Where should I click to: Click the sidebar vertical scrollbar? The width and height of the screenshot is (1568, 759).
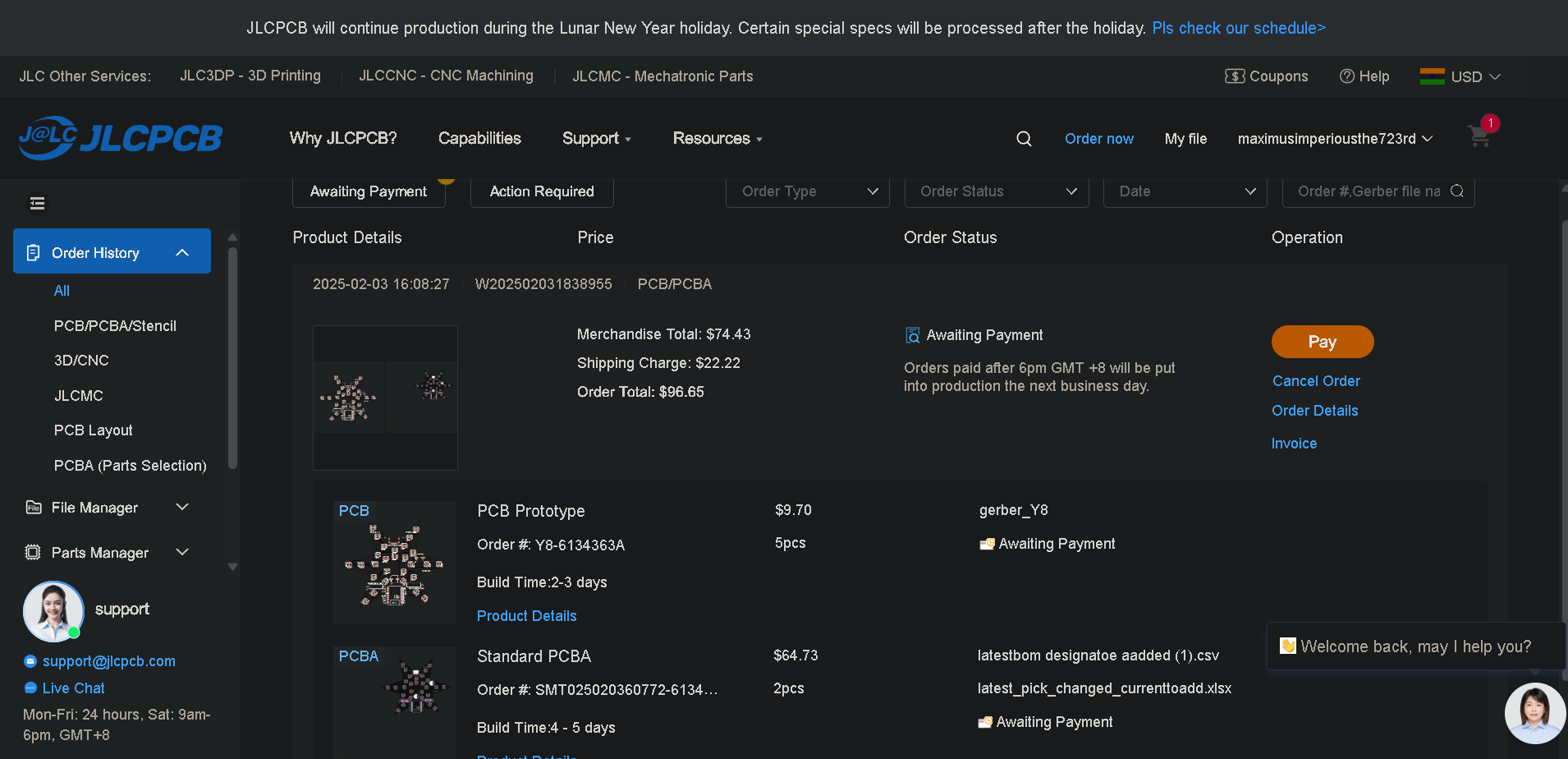click(x=232, y=358)
